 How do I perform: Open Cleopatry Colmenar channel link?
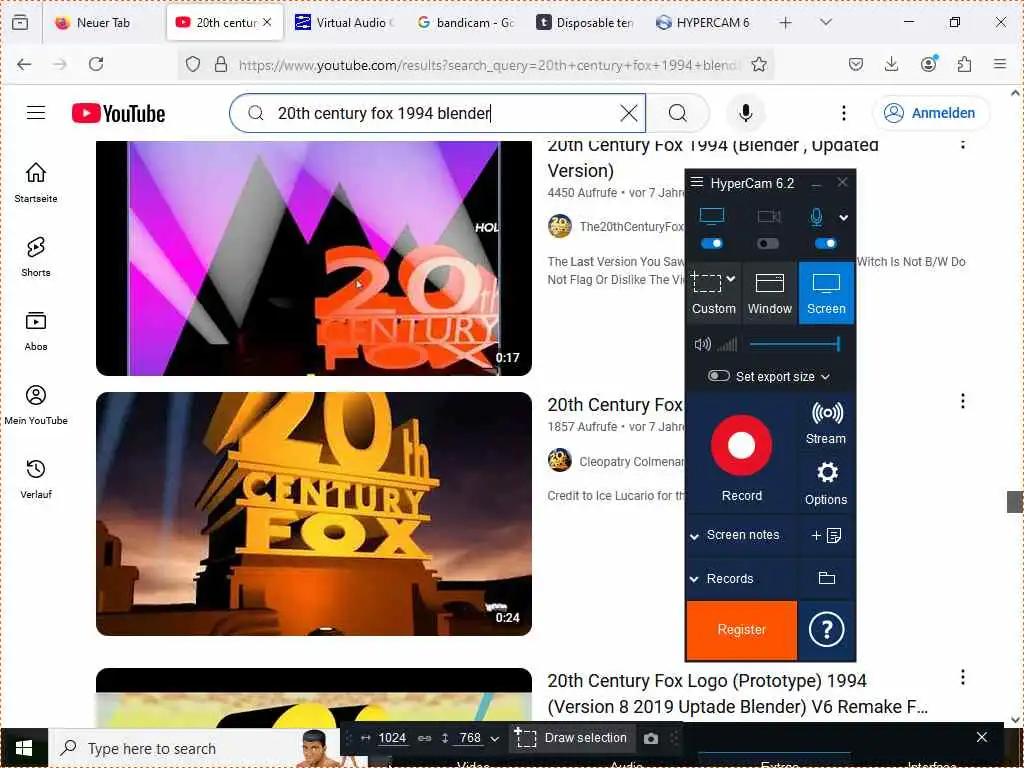pos(632,462)
